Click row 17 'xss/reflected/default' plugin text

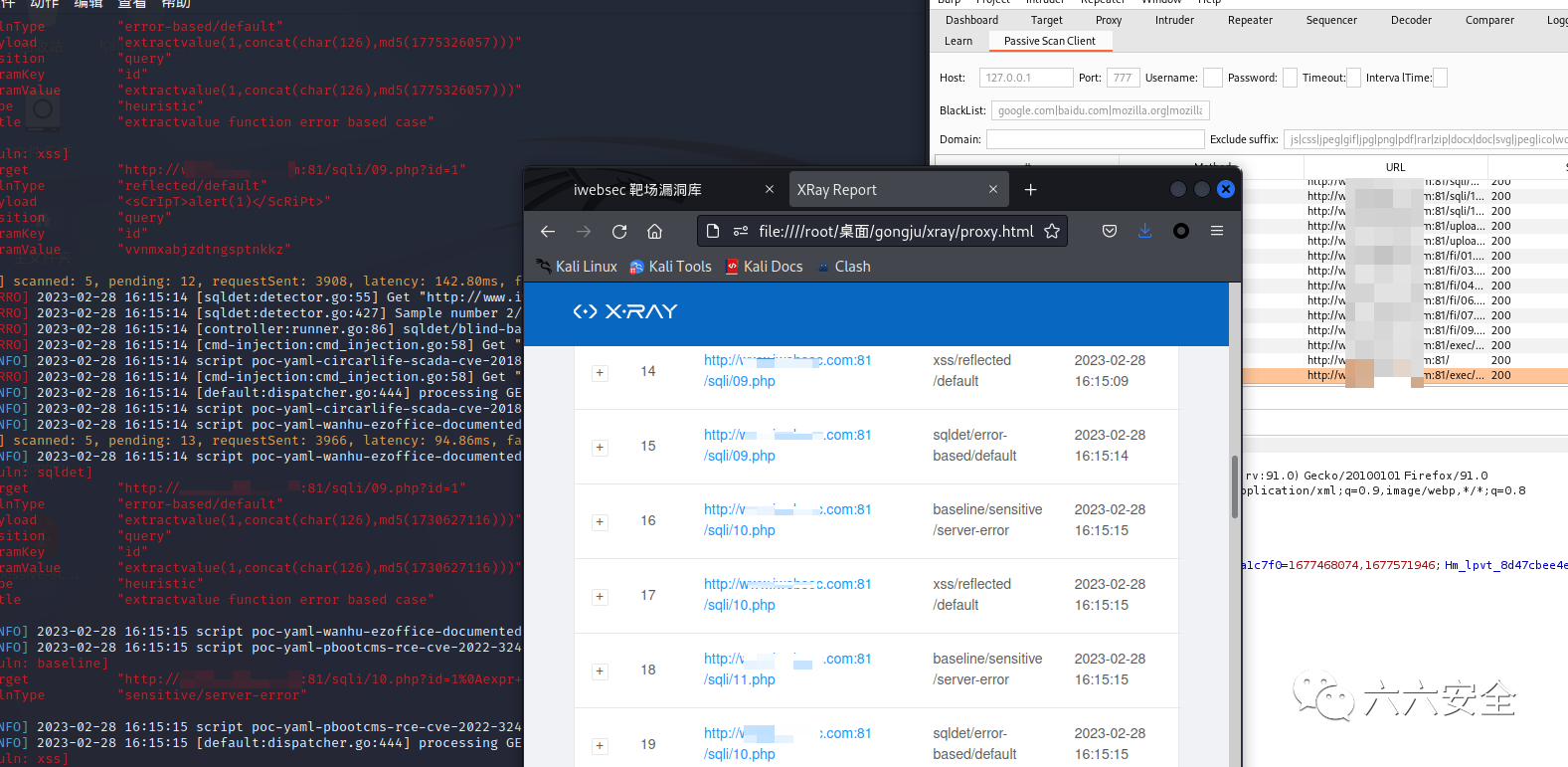pos(971,595)
